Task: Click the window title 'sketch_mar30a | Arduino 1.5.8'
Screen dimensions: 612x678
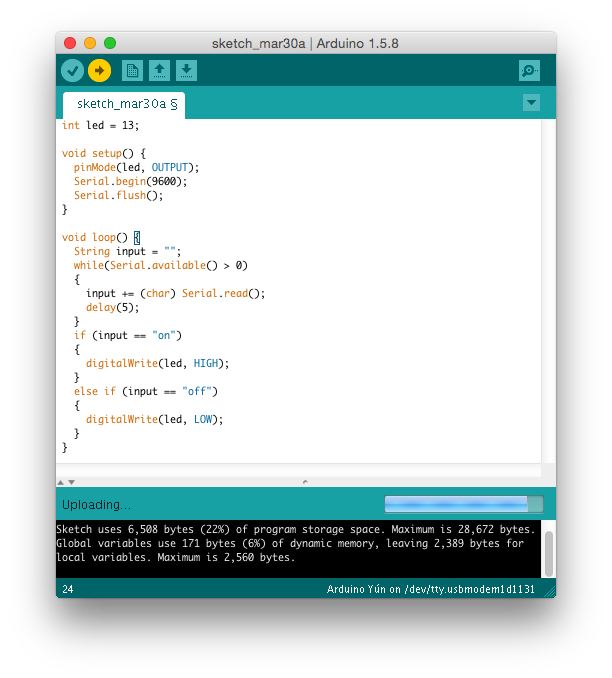Action: [x=305, y=44]
